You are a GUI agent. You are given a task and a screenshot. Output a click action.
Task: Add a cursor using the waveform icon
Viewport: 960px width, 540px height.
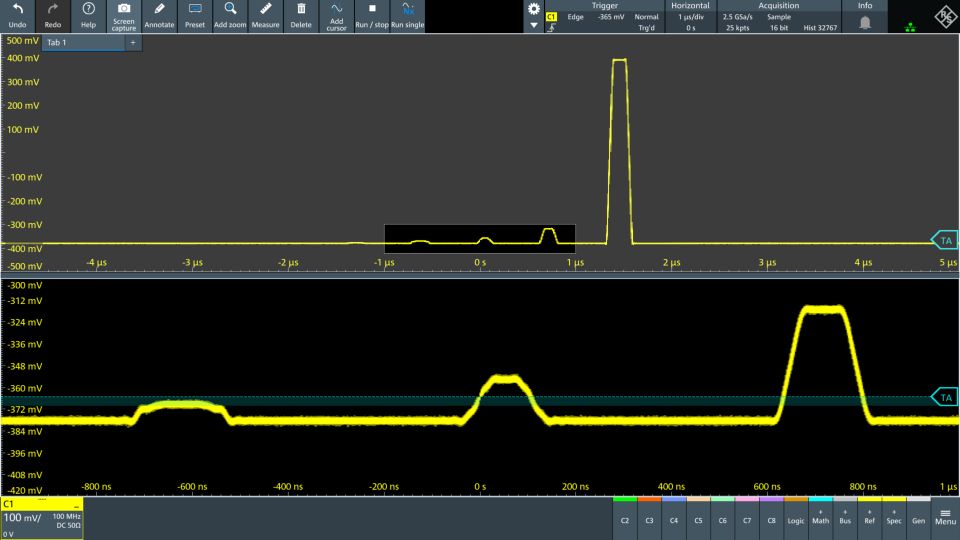(x=336, y=9)
